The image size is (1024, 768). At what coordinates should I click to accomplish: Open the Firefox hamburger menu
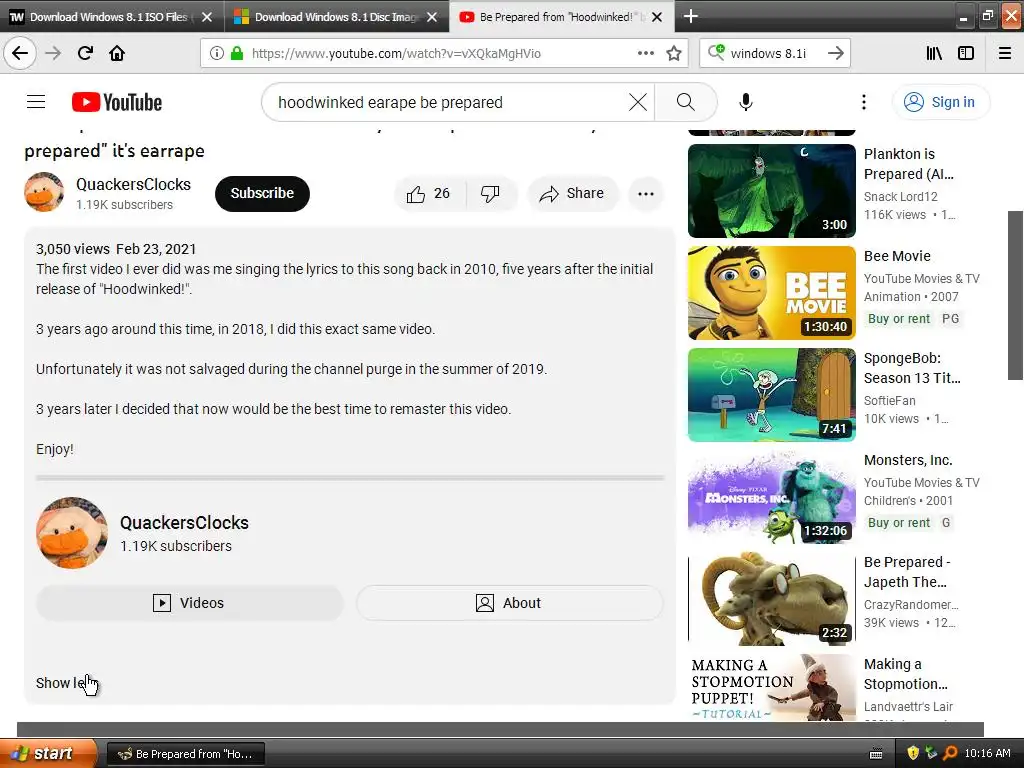click(1005, 53)
